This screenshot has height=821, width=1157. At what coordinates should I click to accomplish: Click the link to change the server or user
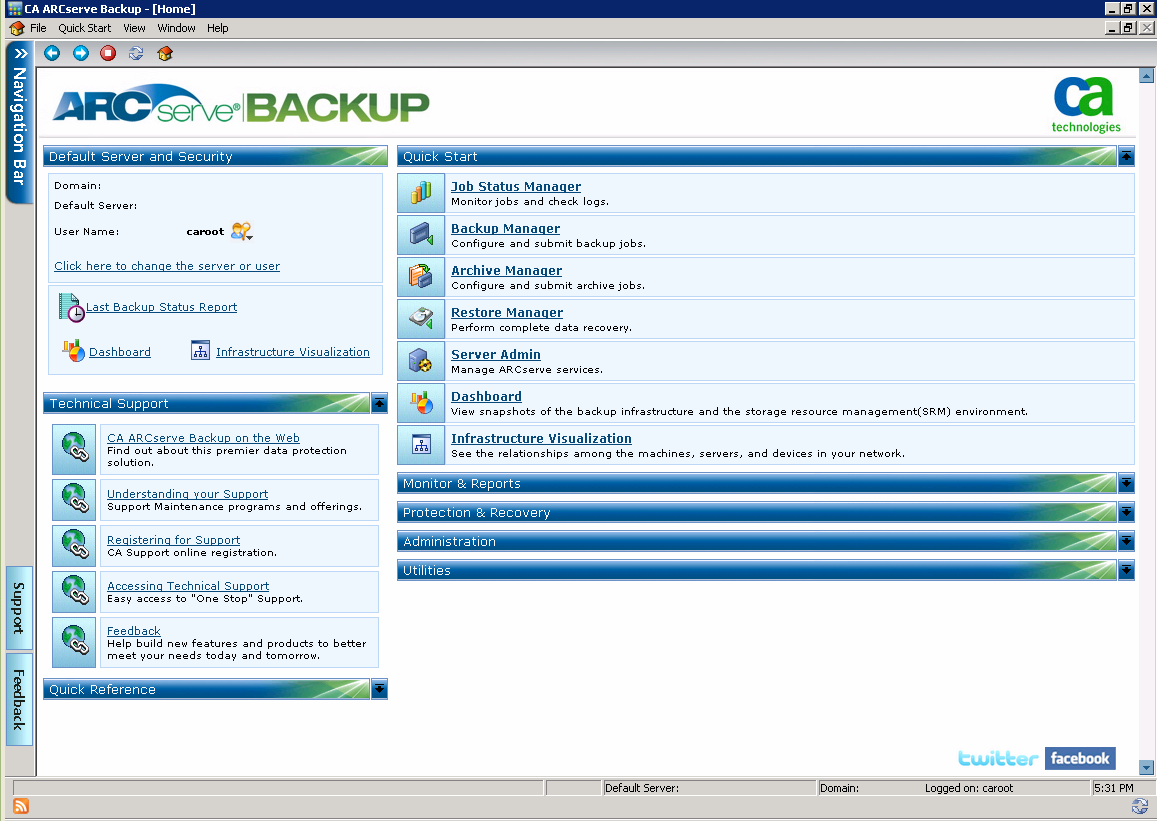pos(166,266)
